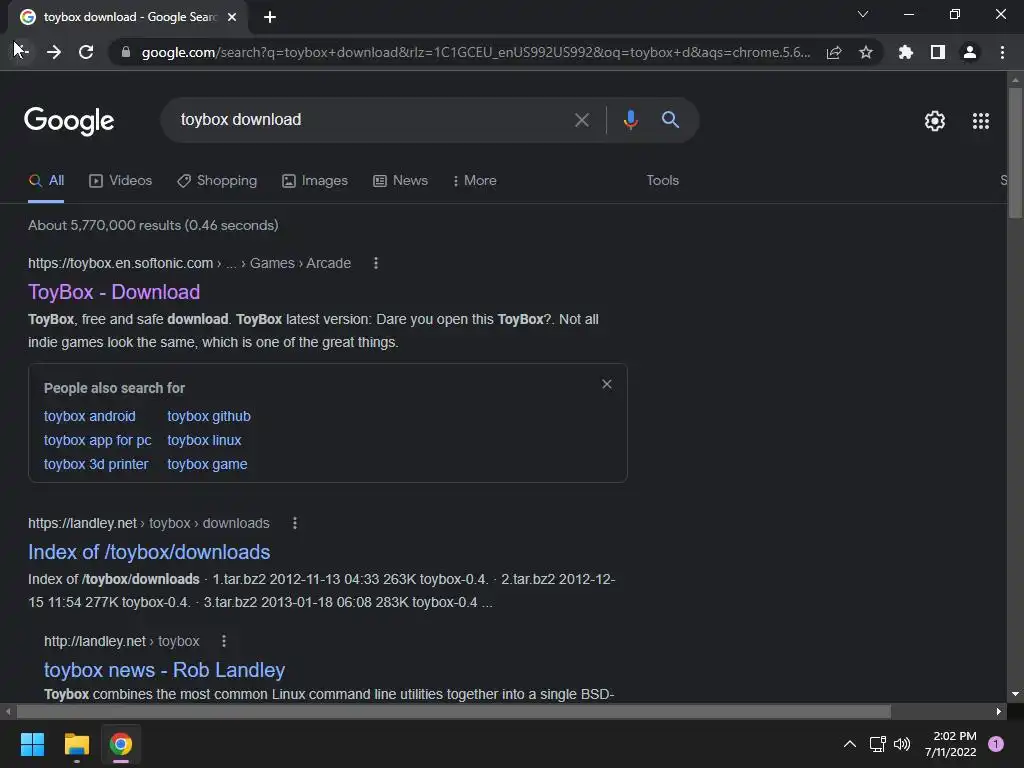The image size is (1024, 768).
Task: Start voice search with the microphone
Action: pos(630,120)
